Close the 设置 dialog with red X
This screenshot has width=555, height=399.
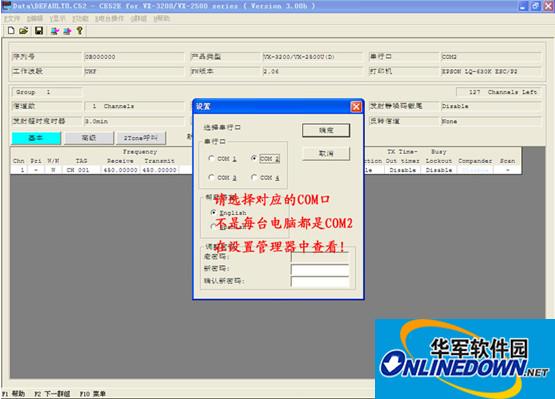coord(356,106)
